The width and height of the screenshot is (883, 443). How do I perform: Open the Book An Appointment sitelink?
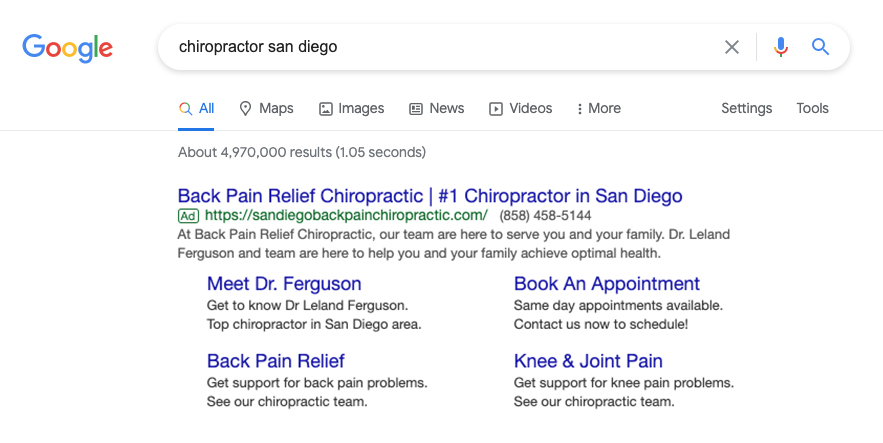(606, 283)
